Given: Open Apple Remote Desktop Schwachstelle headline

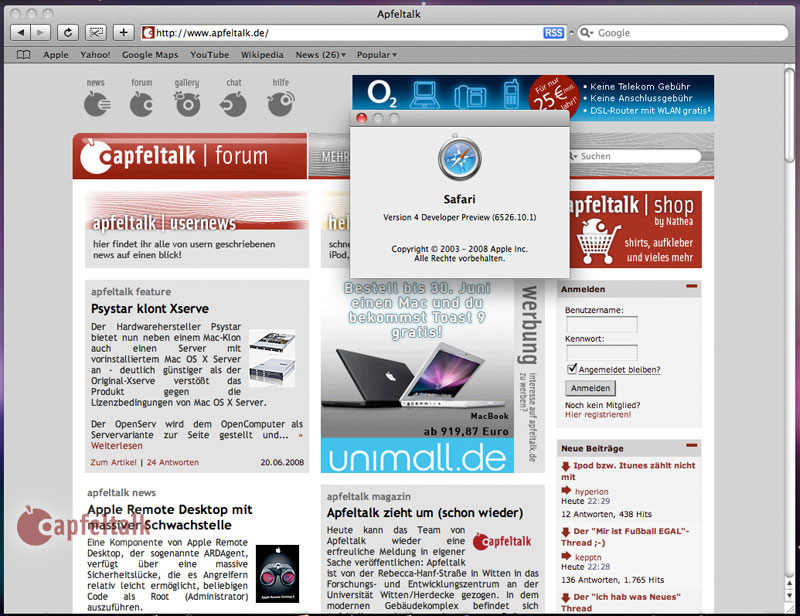Looking at the screenshot, I should pyautogui.click(x=170, y=517).
